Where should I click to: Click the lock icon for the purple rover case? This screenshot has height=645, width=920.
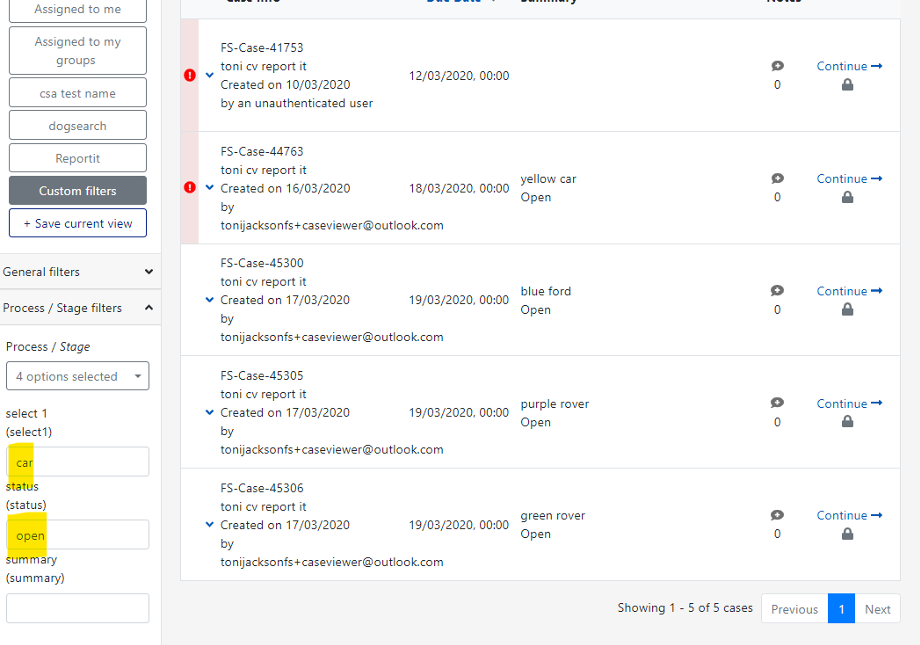[847, 421]
